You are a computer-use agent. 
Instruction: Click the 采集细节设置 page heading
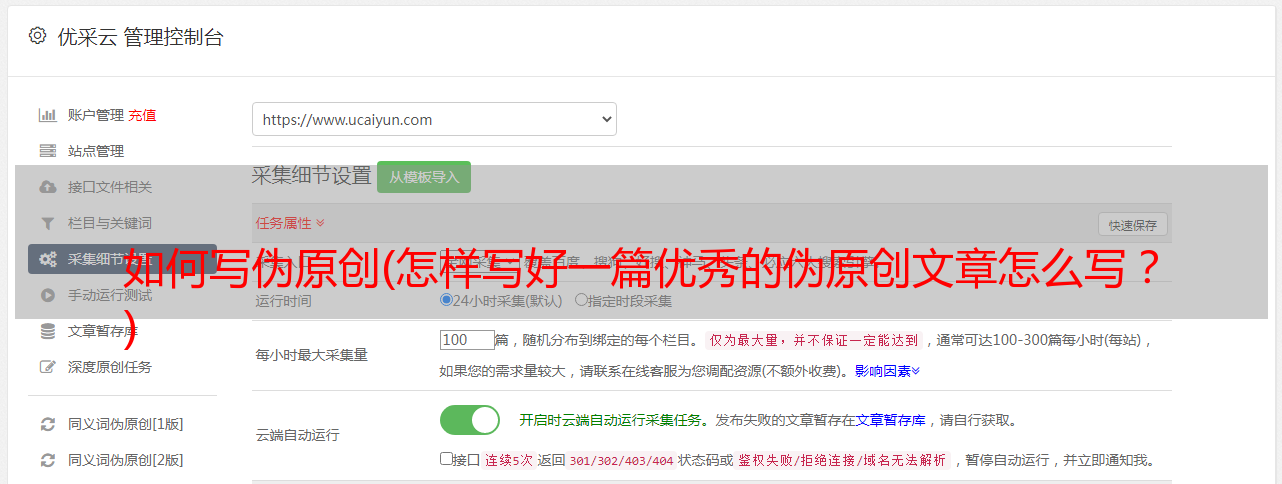click(312, 176)
